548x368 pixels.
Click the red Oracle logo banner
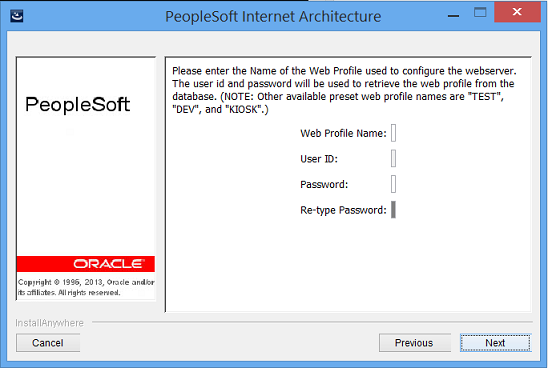[86, 264]
